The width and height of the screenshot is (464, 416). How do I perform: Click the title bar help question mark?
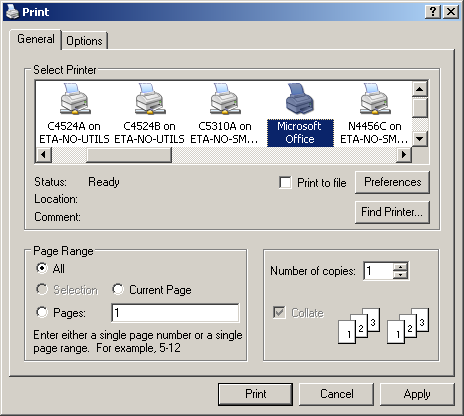tap(433, 12)
